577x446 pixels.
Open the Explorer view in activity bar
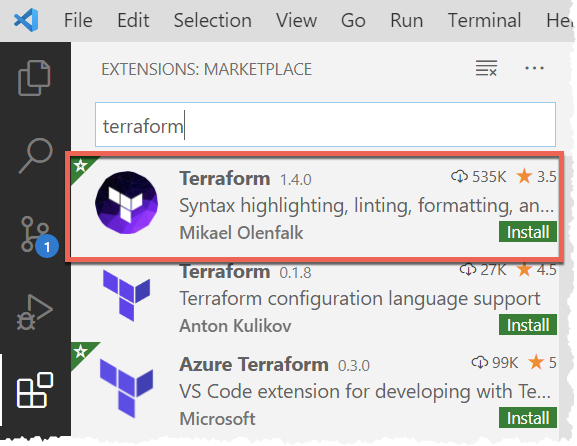tap(34, 78)
